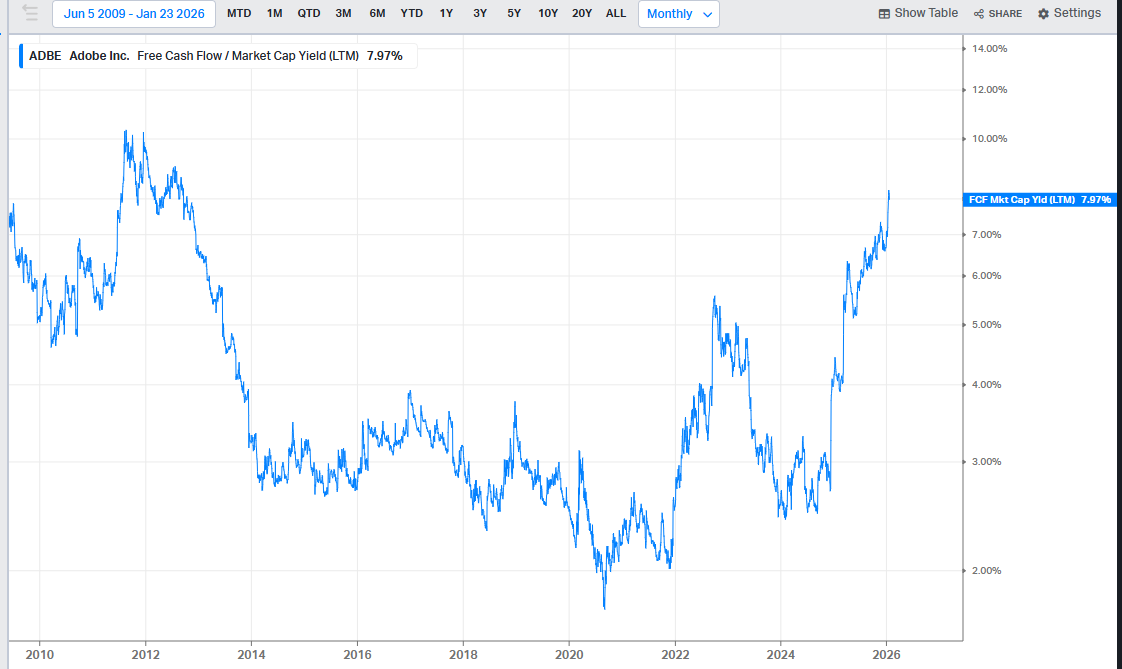
Task: Select the 5Y time range
Action: [514, 14]
